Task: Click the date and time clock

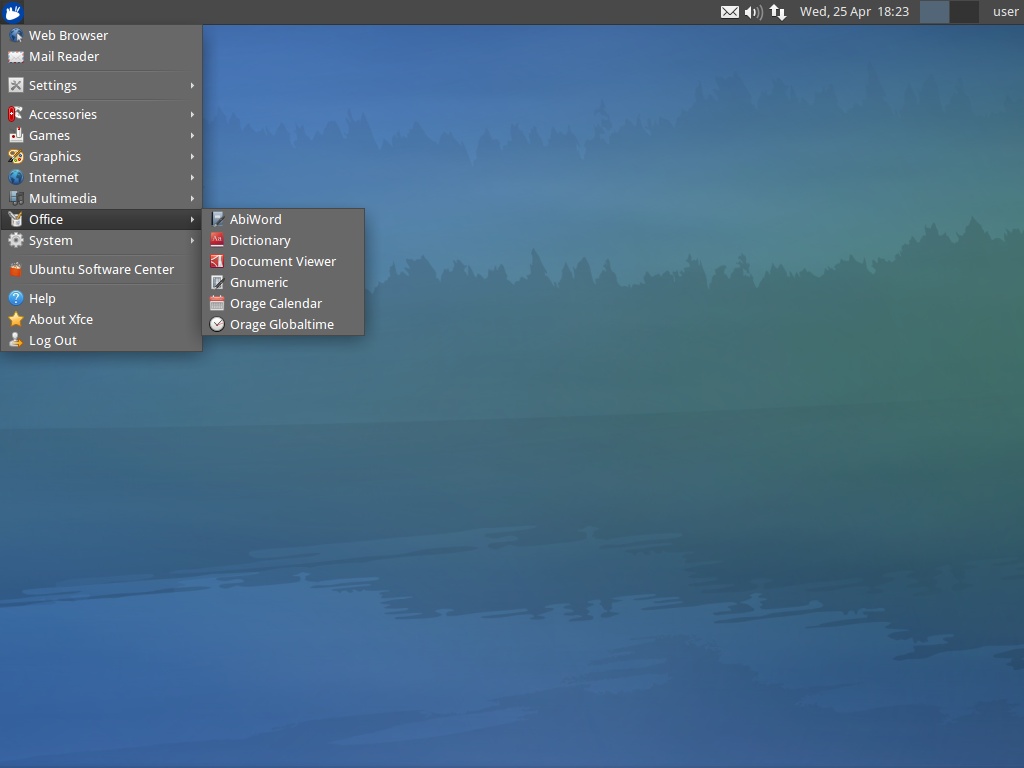Action: pyautogui.click(x=854, y=12)
